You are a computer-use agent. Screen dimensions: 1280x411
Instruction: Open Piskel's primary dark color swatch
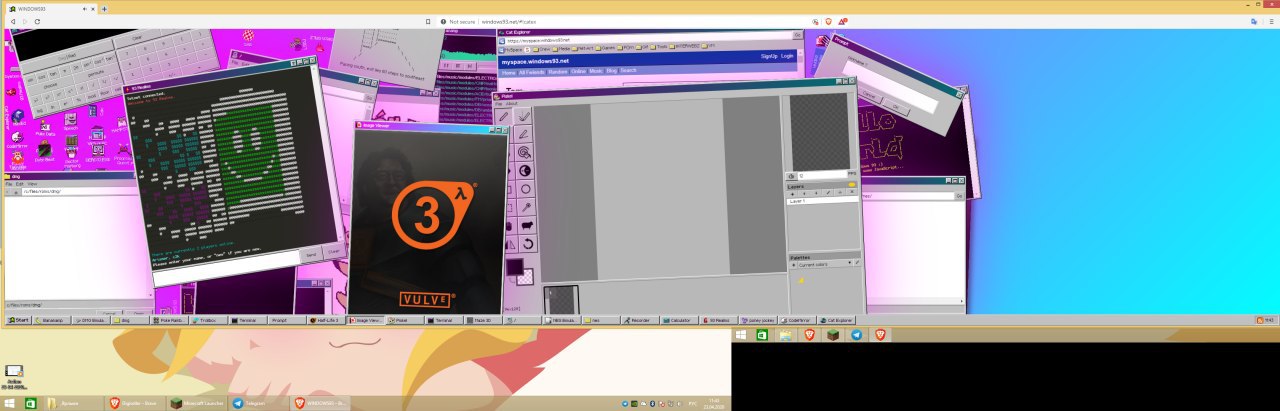point(514,267)
